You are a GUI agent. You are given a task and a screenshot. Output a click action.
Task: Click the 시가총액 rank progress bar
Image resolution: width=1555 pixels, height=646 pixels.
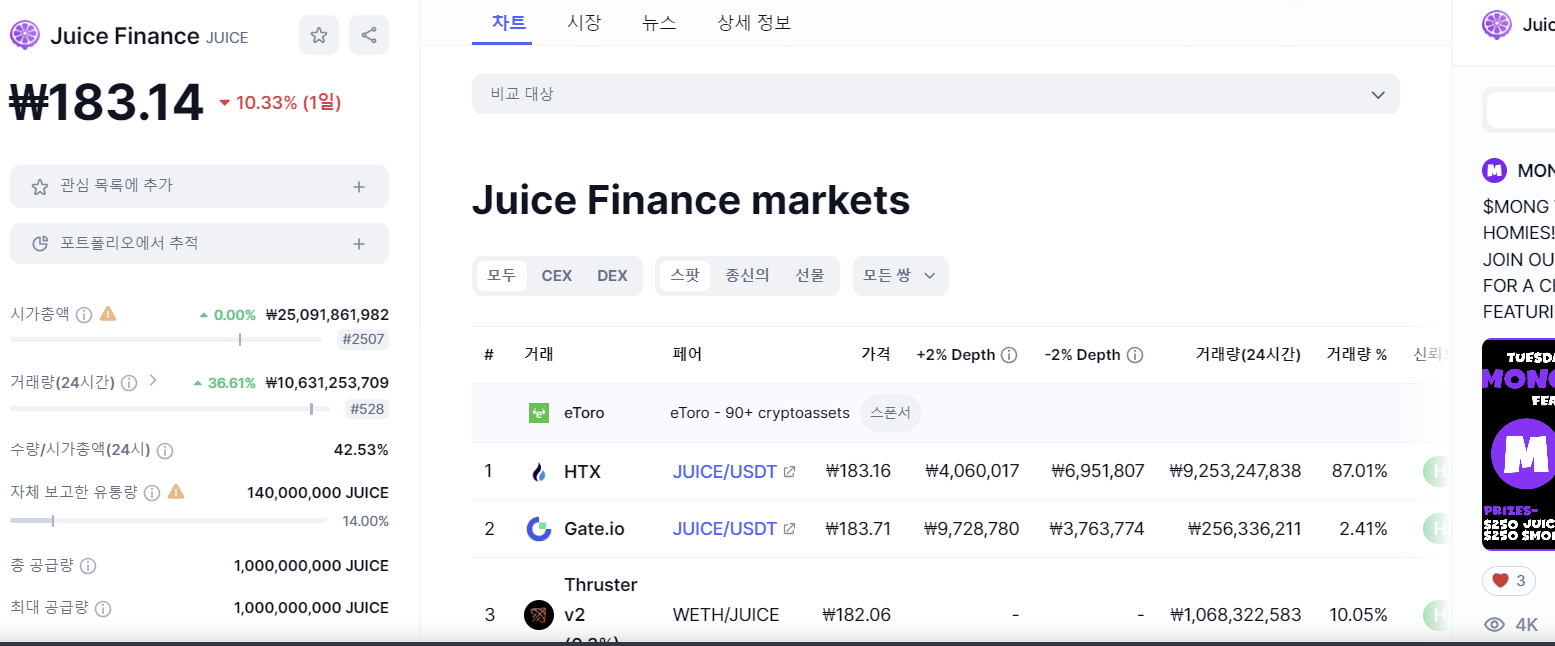166,340
